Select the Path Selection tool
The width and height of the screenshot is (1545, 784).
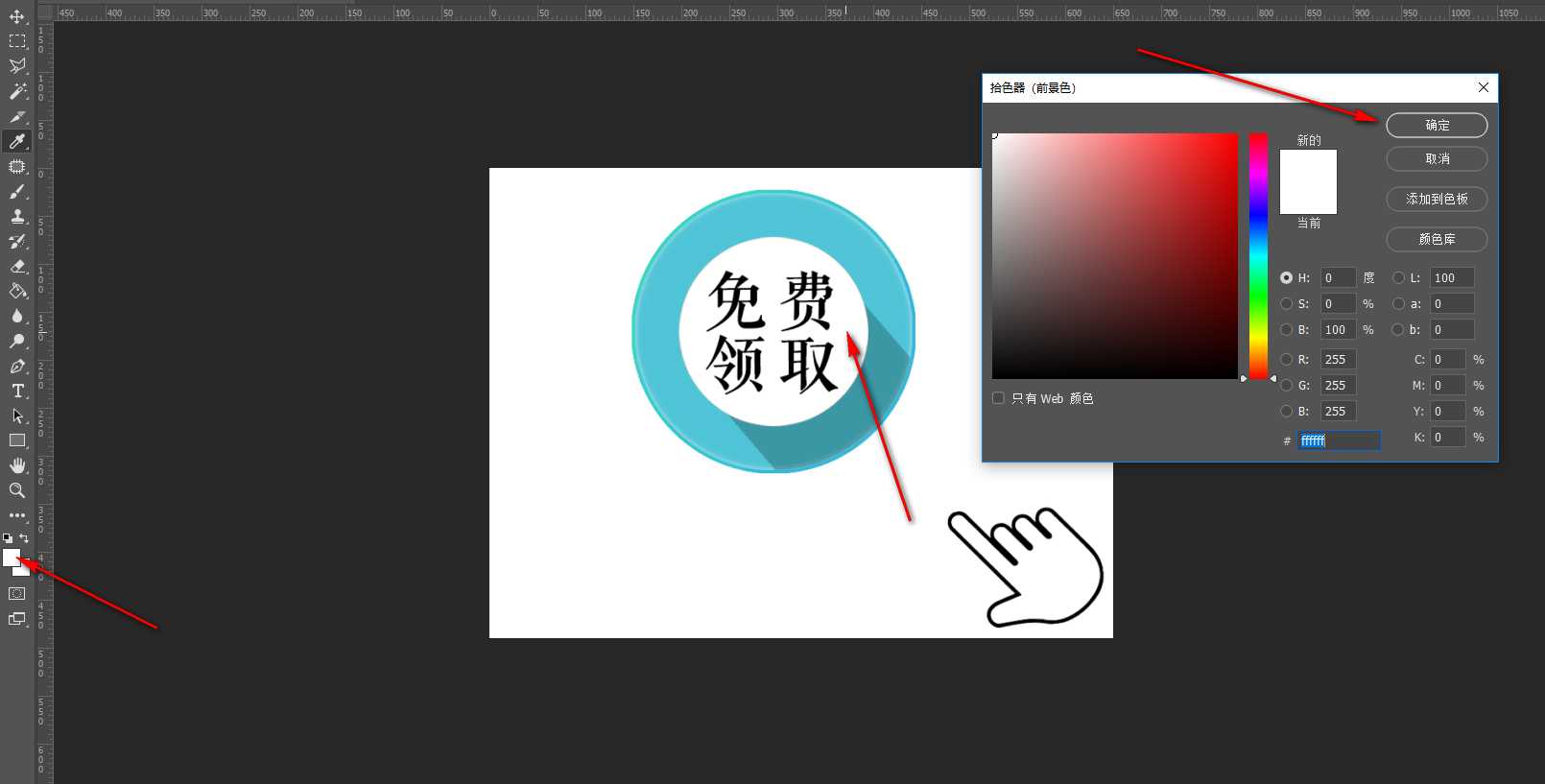click(x=17, y=416)
